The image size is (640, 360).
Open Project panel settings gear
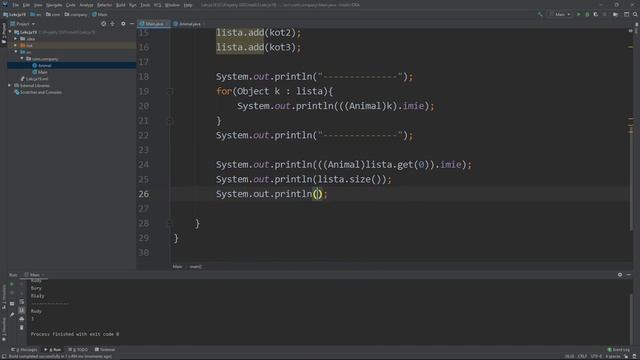click(x=123, y=24)
